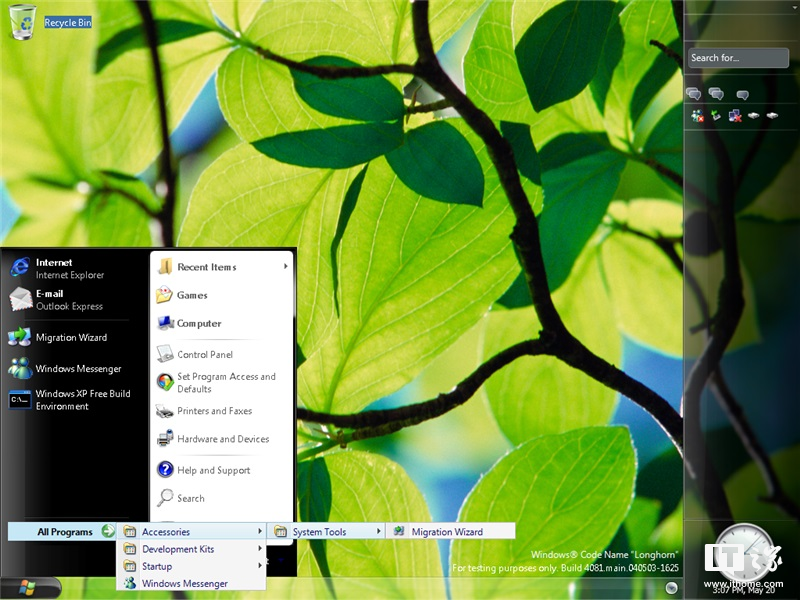Launch Windows Messenger from All Programs list
This screenshot has width=800, height=600.
tap(192, 583)
